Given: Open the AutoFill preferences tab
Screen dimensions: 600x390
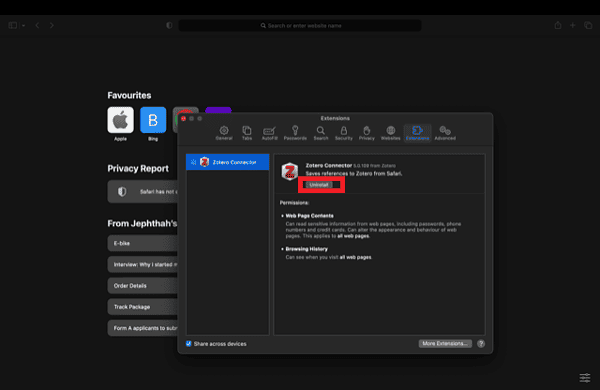Looking at the screenshot, I should pyautogui.click(x=269, y=133).
